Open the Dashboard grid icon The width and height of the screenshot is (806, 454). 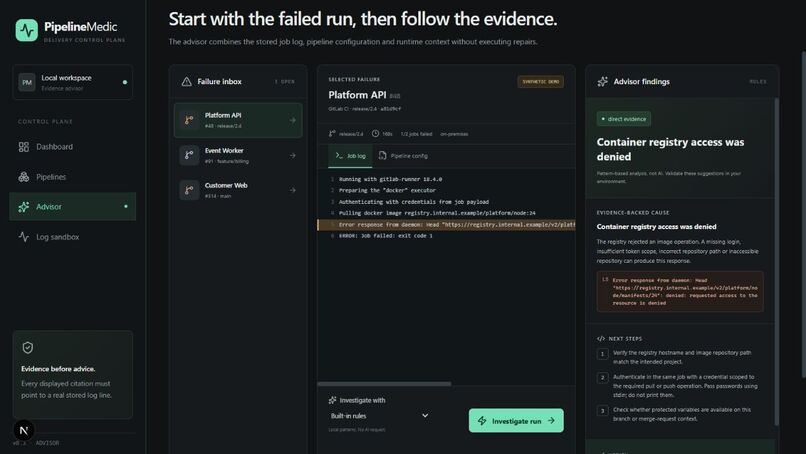pos(24,147)
